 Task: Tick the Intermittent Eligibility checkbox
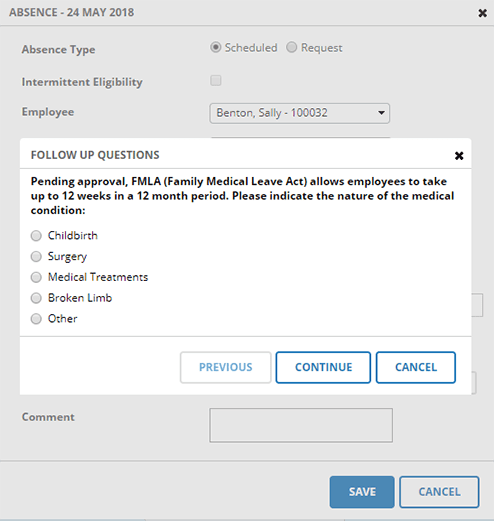(x=216, y=80)
